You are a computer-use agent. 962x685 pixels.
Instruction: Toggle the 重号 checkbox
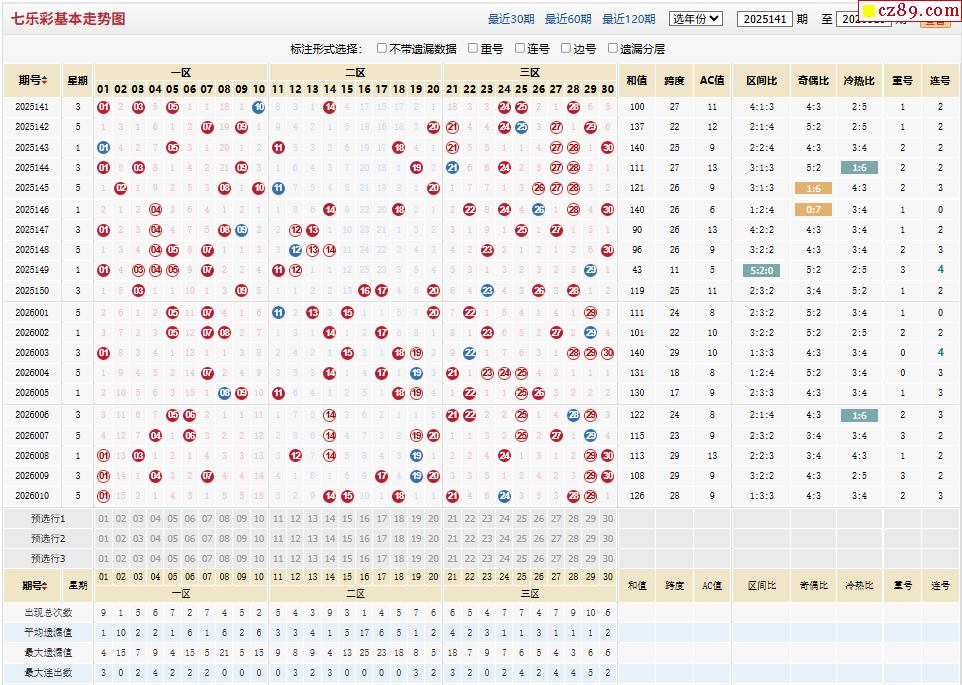pos(473,48)
